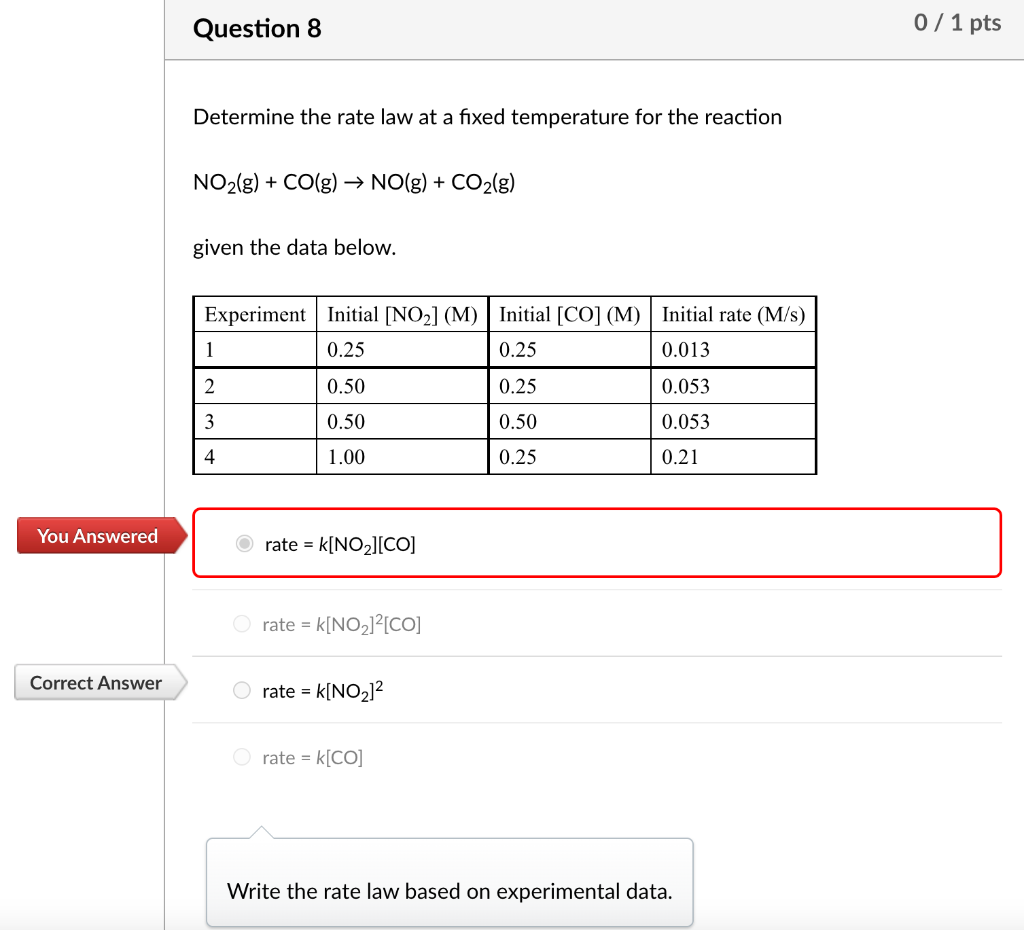Click the text 'Determine the rate law at a fixed temperature'
The width and height of the screenshot is (1024, 930).
[x=411, y=117]
